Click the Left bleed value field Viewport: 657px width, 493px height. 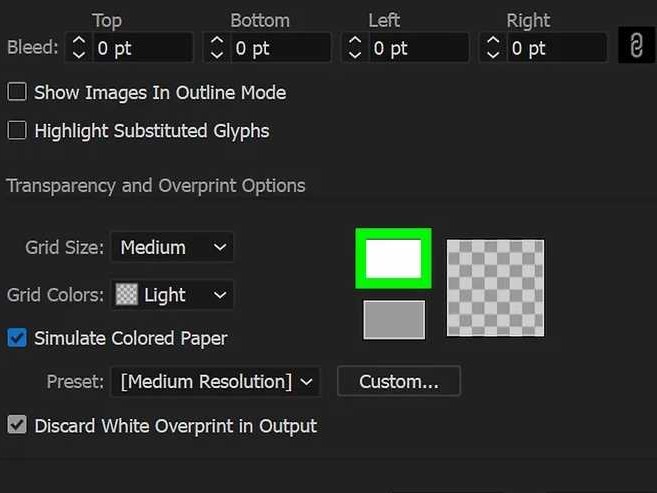tap(417, 48)
